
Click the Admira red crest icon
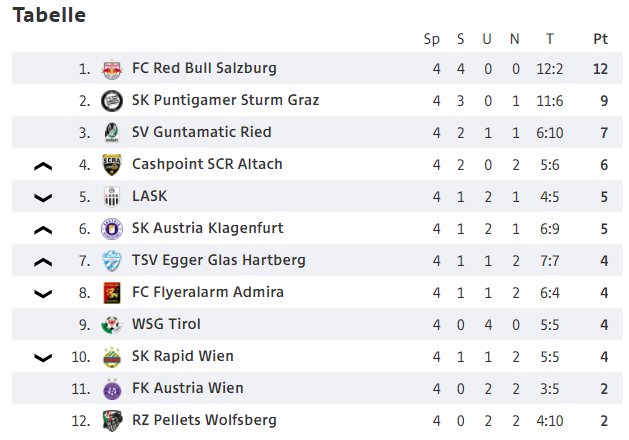(x=112, y=293)
